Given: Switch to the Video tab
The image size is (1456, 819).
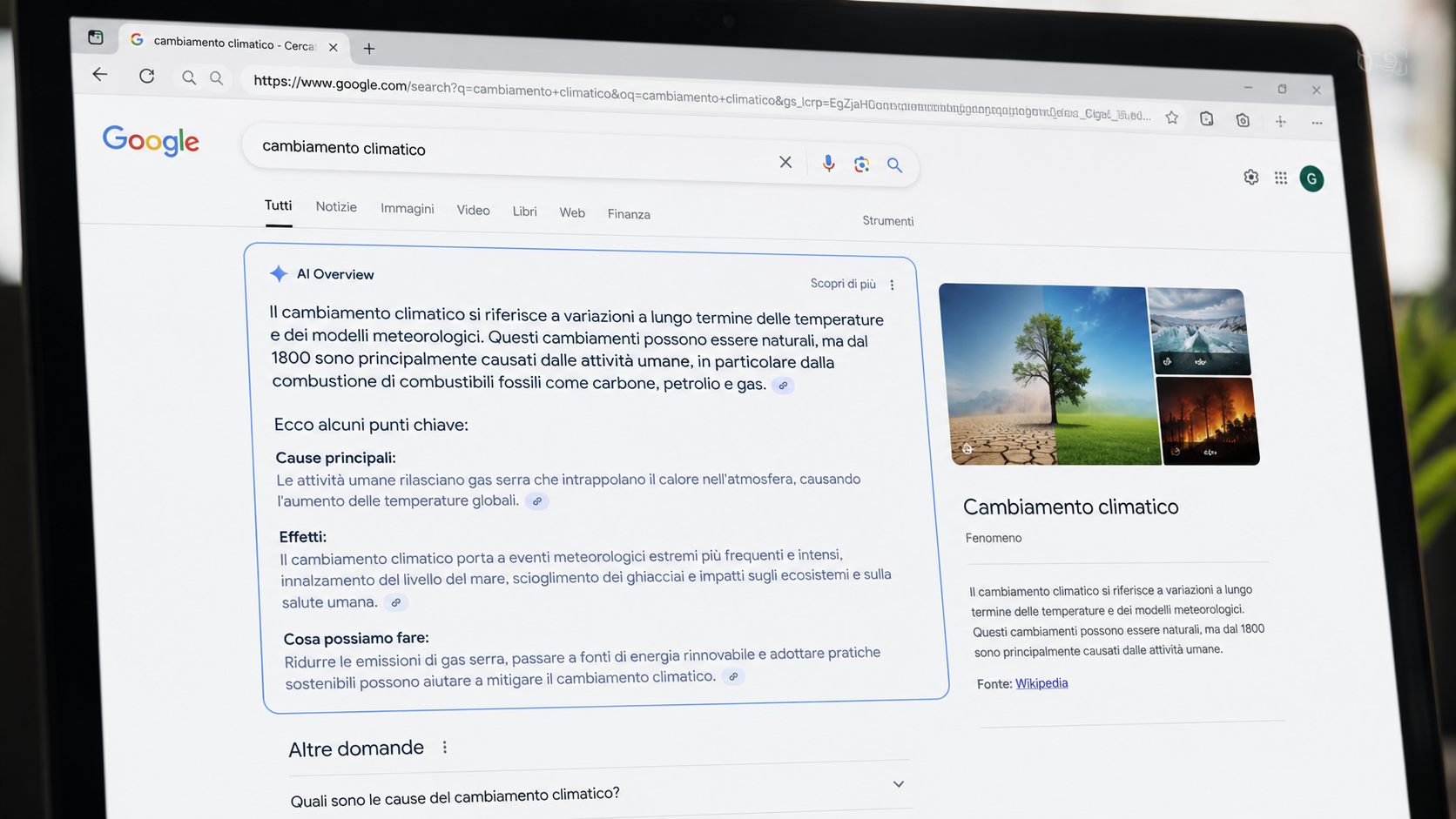Looking at the screenshot, I should pyautogui.click(x=473, y=211).
